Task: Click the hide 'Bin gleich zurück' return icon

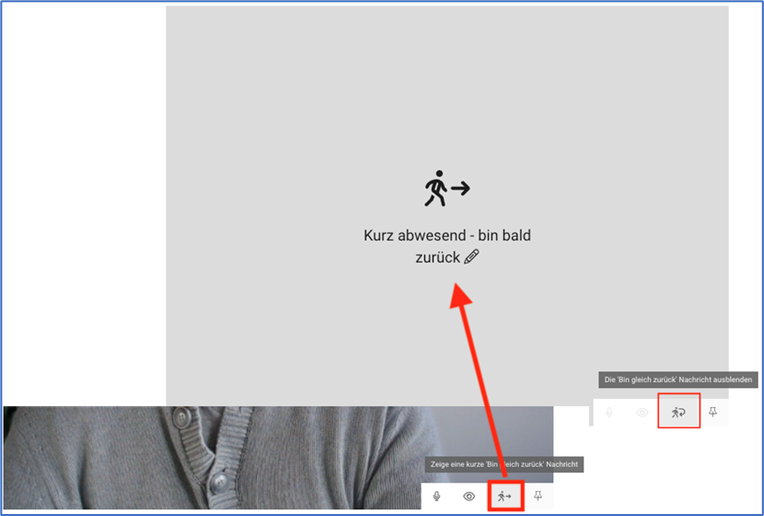Action: point(678,412)
